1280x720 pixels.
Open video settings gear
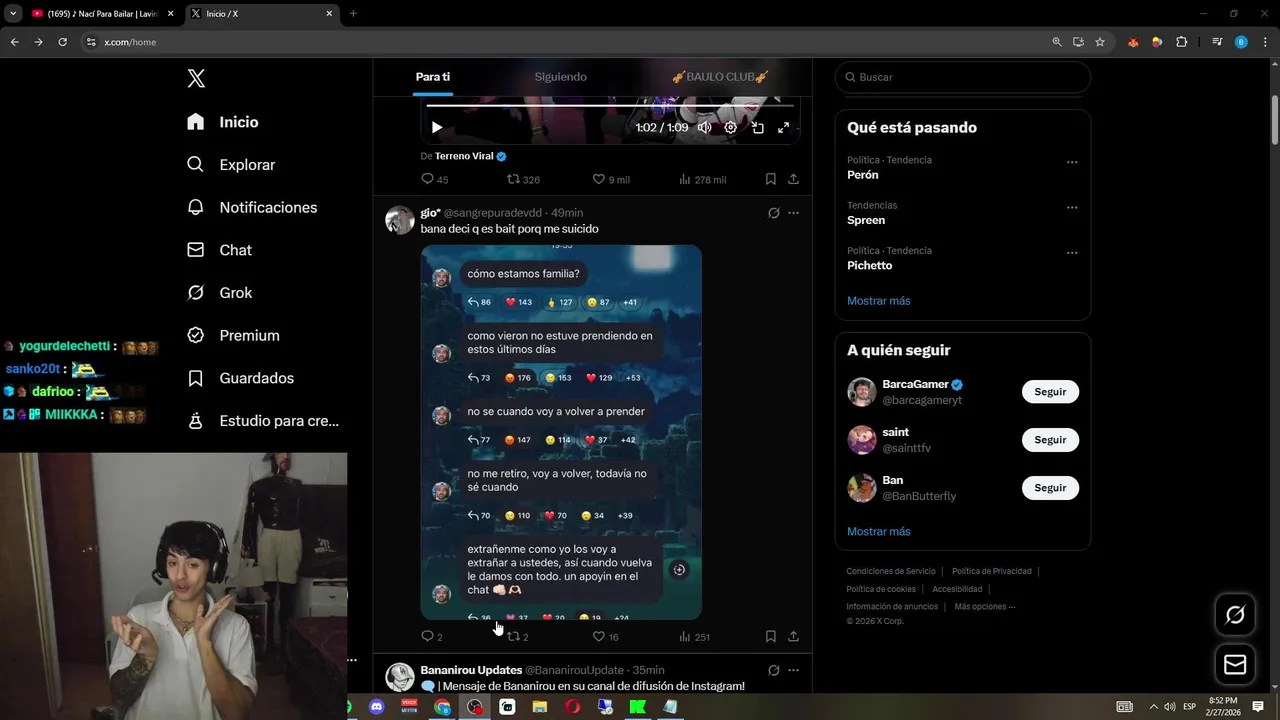pos(731,127)
